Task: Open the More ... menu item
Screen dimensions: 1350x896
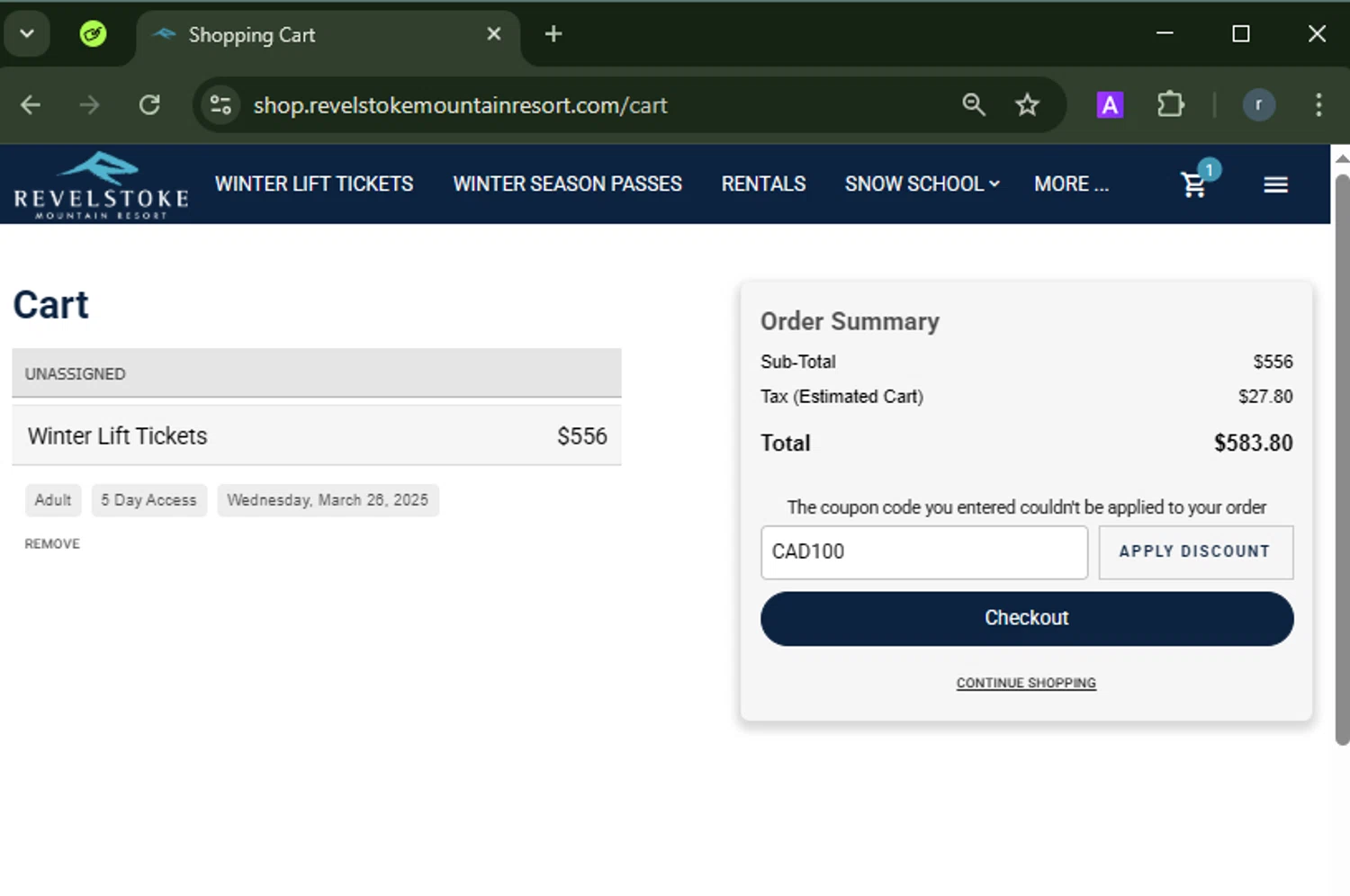Action: 1071,184
